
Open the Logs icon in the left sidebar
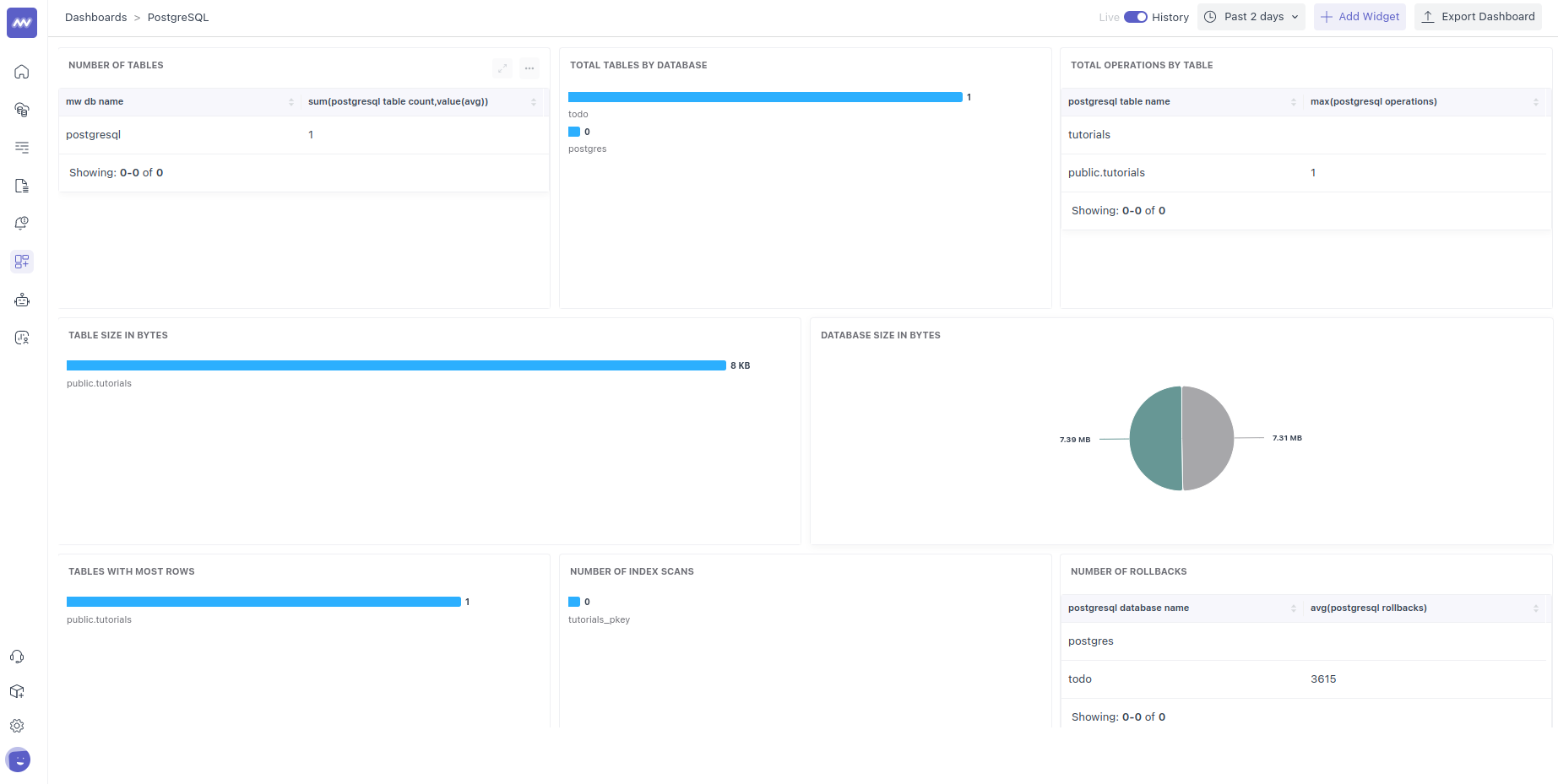click(21, 148)
